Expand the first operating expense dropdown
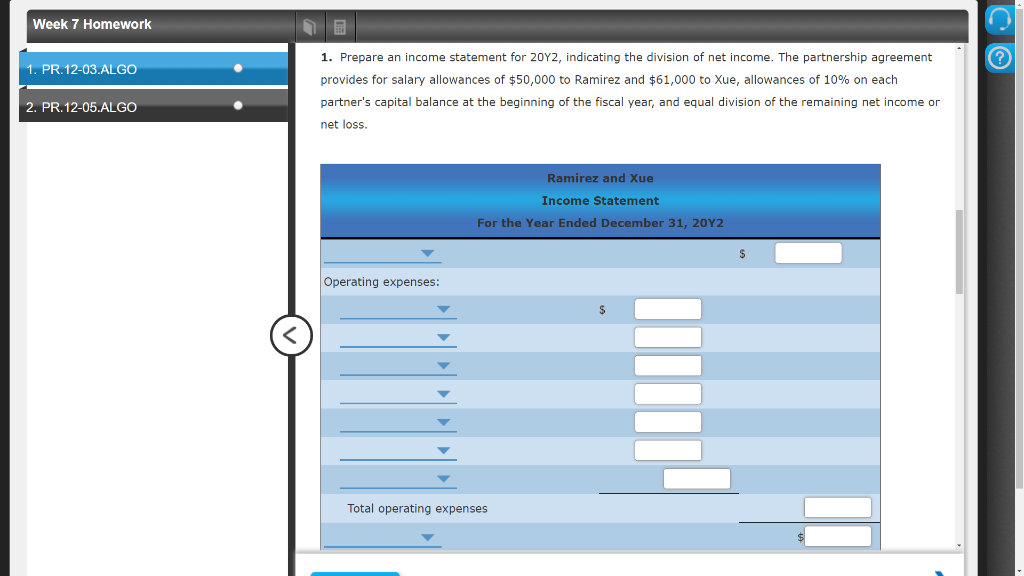1024x576 pixels. click(398, 310)
